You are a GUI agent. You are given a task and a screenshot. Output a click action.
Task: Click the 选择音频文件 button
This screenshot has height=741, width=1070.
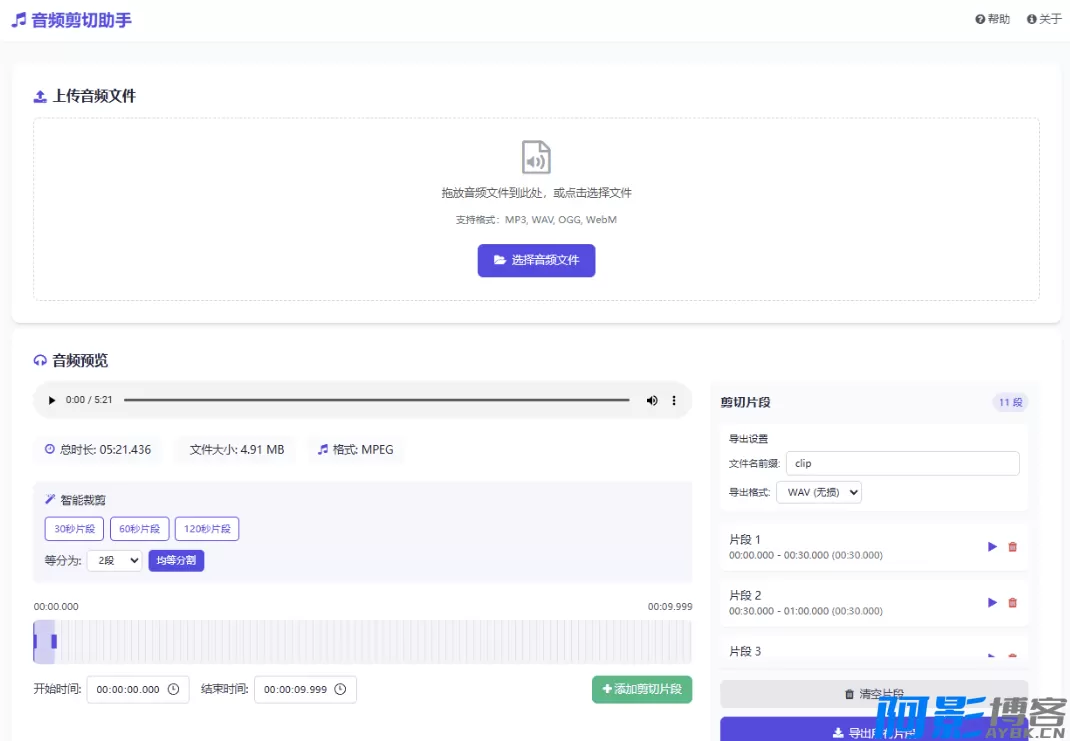click(x=536, y=260)
